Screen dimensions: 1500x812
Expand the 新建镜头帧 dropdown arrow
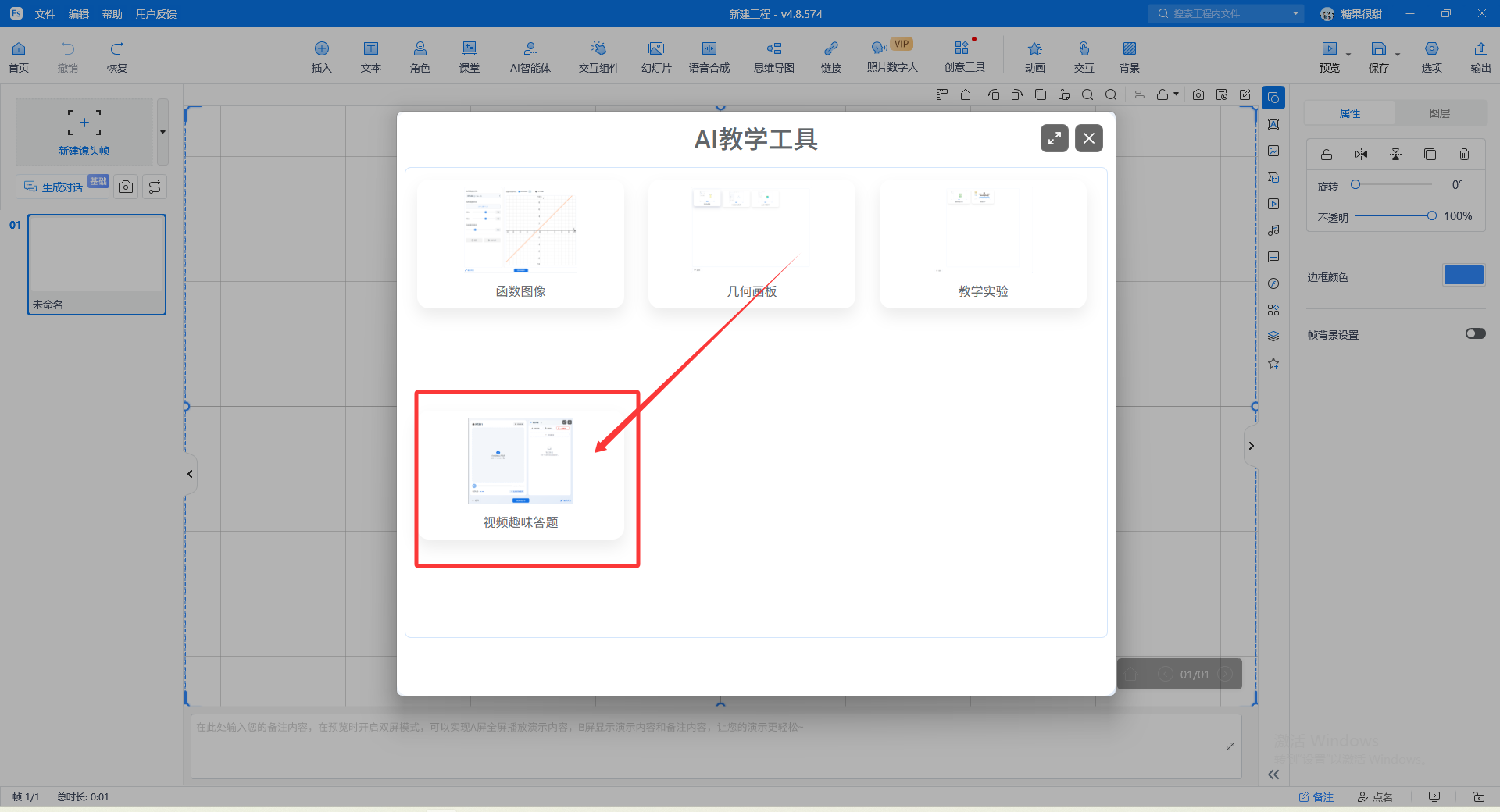click(162, 132)
